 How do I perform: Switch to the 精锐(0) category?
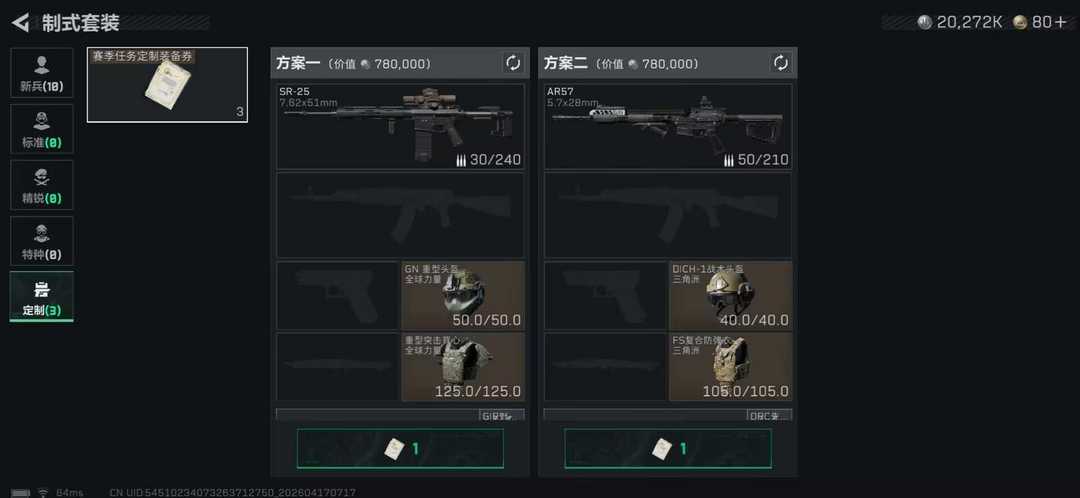tap(41, 185)
